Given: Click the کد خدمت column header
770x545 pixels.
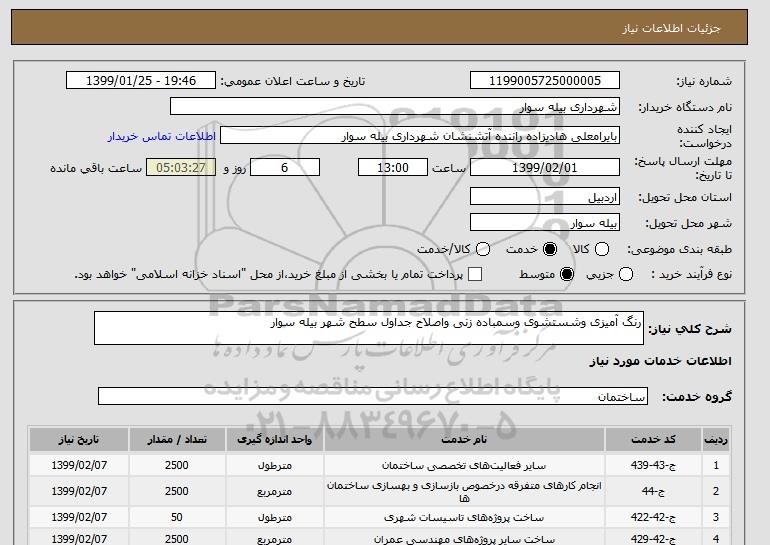Looking at the screenshot, I should [x=653, y=439].
